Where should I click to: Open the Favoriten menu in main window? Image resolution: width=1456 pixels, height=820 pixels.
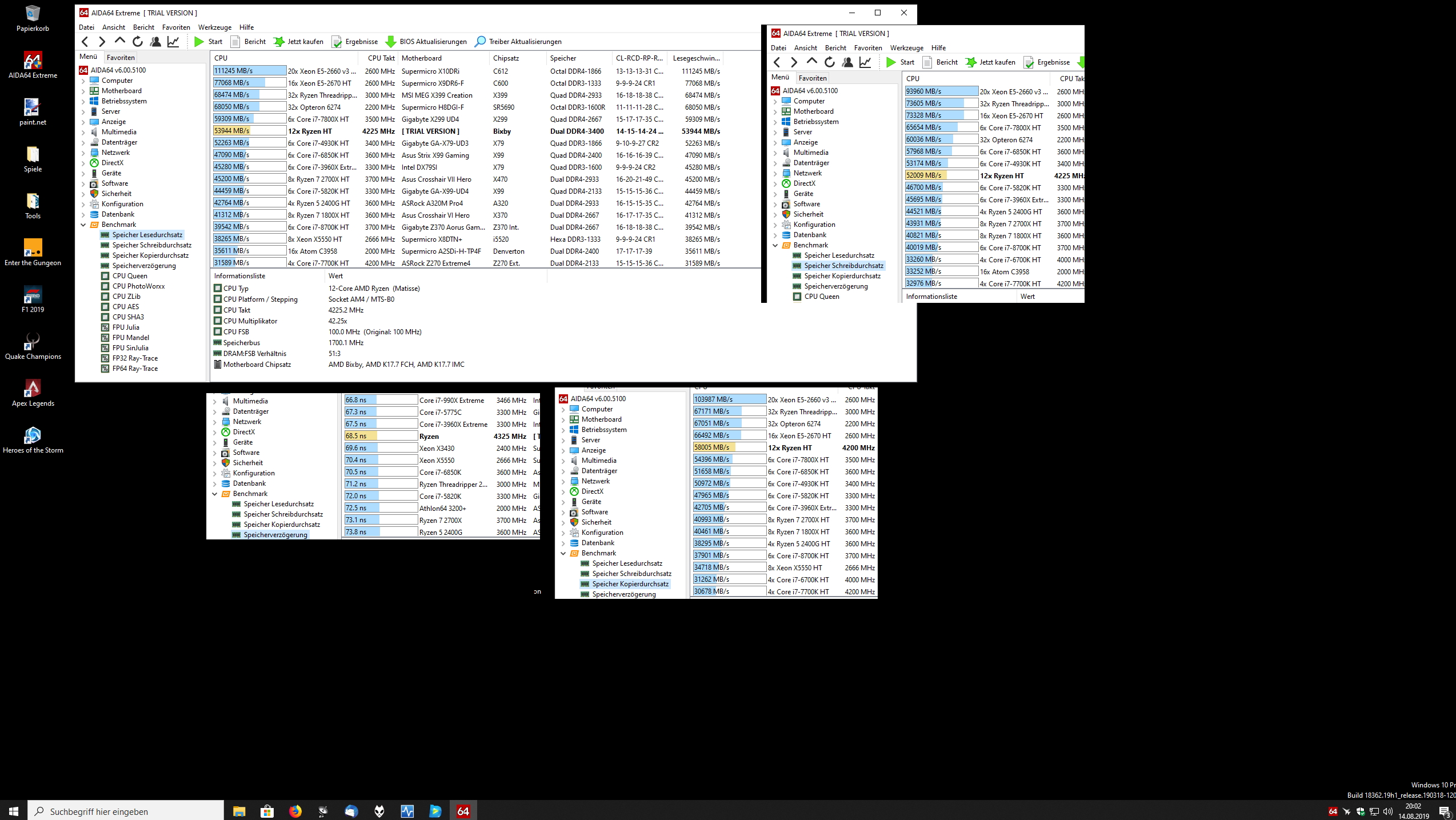(176, 27)
